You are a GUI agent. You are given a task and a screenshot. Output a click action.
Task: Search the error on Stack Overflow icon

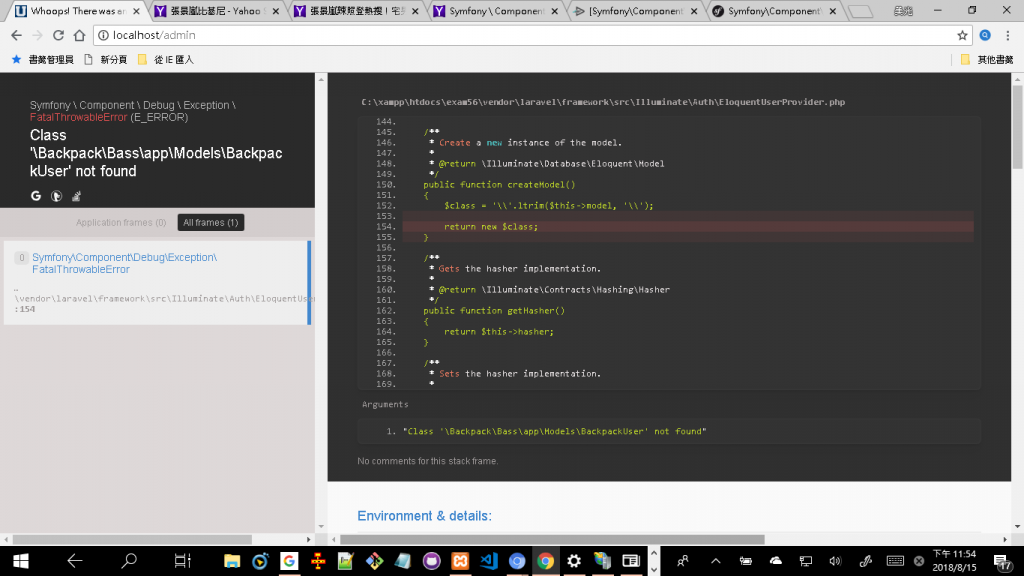coord(76,196)
